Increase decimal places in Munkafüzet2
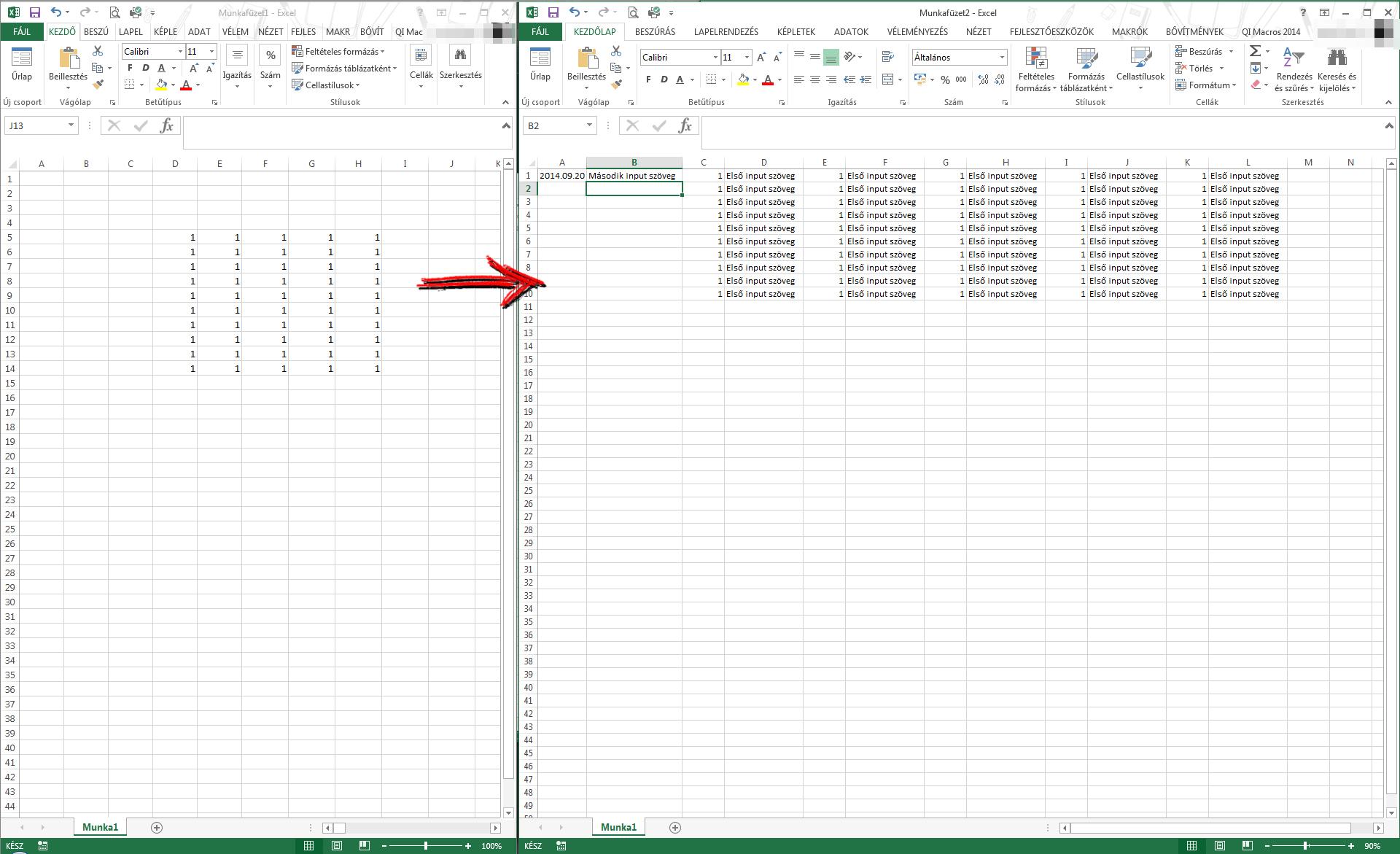This screenshot has width=1400, height=854. coord(983,79)
